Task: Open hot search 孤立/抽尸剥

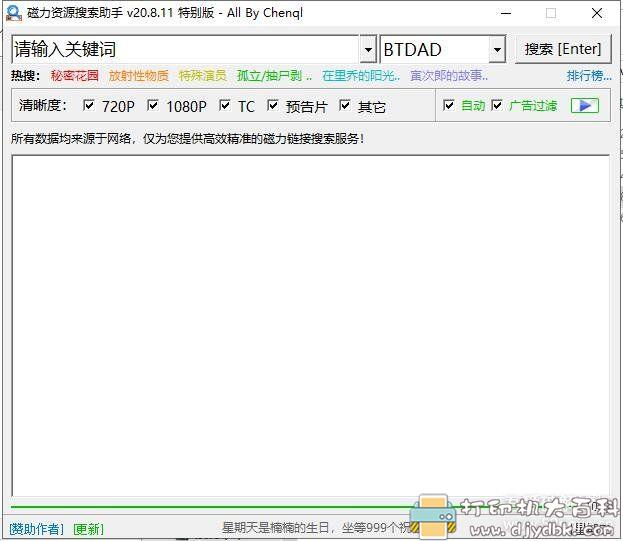Action: click(x=274, y=75)
